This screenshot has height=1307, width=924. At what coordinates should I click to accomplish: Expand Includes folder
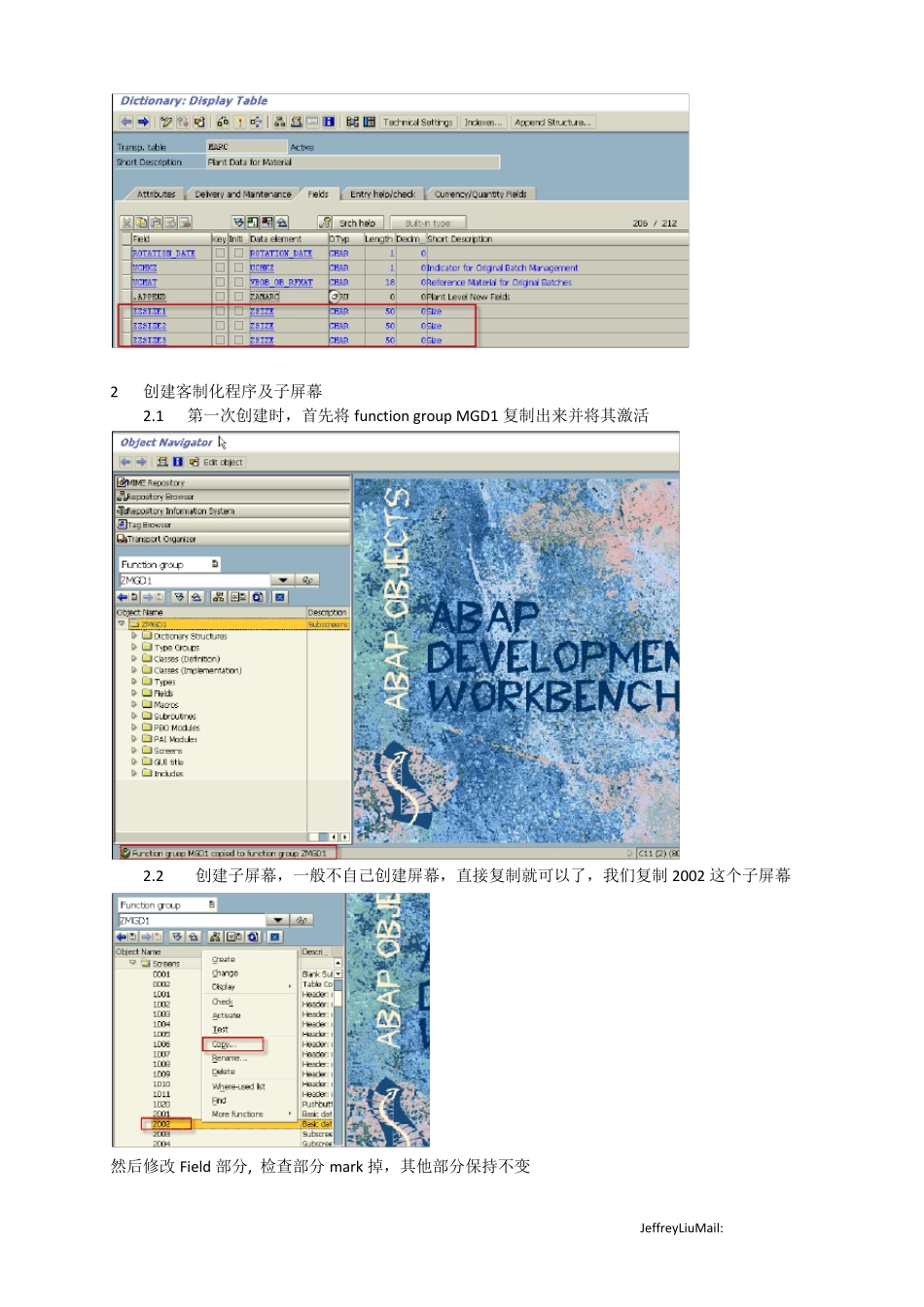[134, 774]
